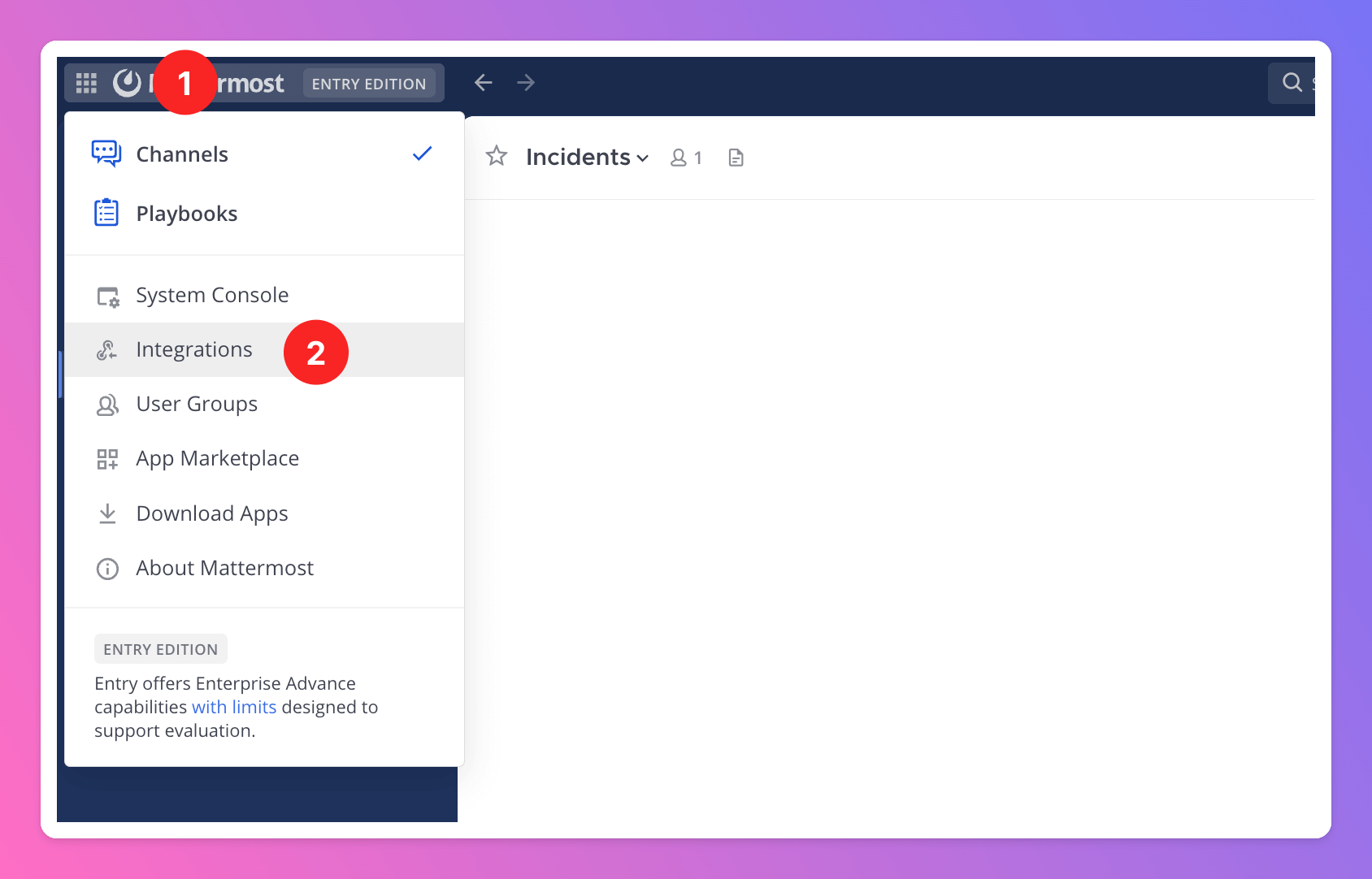The image size is (1372, 879).
Task: Open App Marketplace
Action: click(x=264, y=458)
